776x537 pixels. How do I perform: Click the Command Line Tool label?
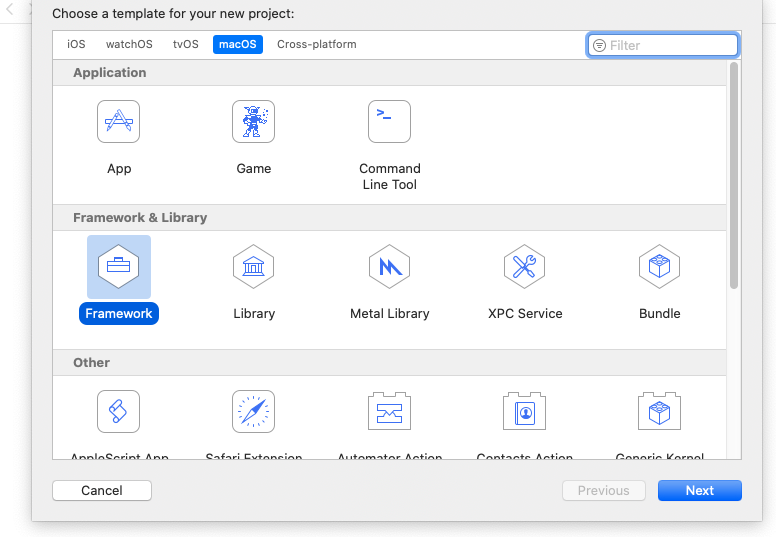(x=389, y=176)
